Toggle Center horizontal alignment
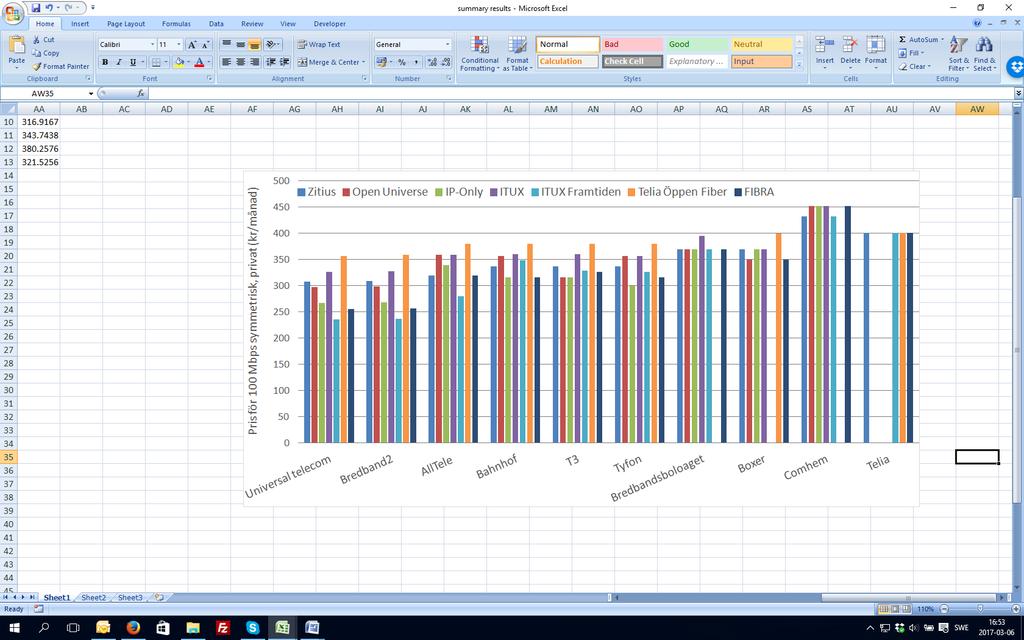 pos(240,62)
